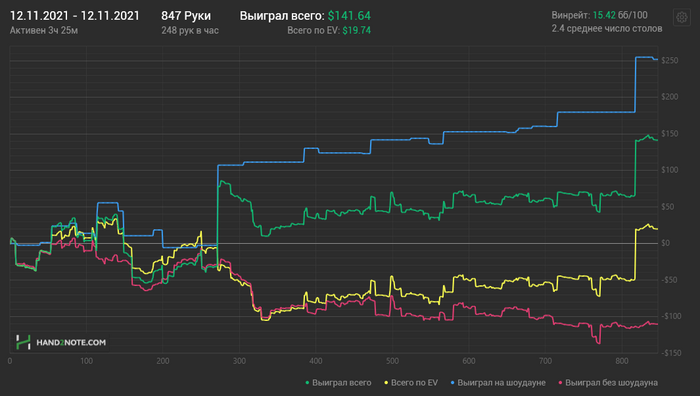
Task: Toggle the pink Выиграл без шоудауна legend dot
Action: tap(561, 383)
